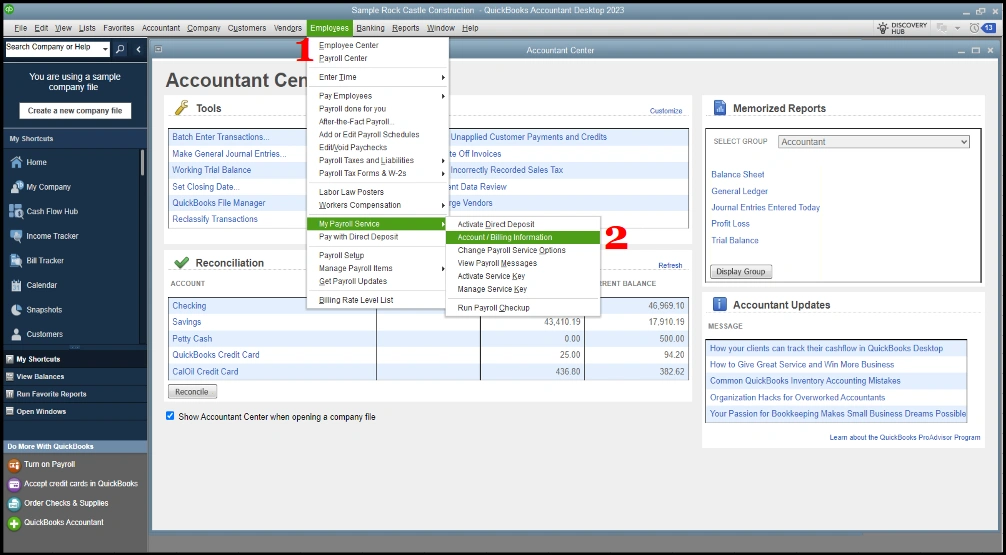1006x555 pixels.
Task: Click the Search Company or Help field
Action: [50, 48]
